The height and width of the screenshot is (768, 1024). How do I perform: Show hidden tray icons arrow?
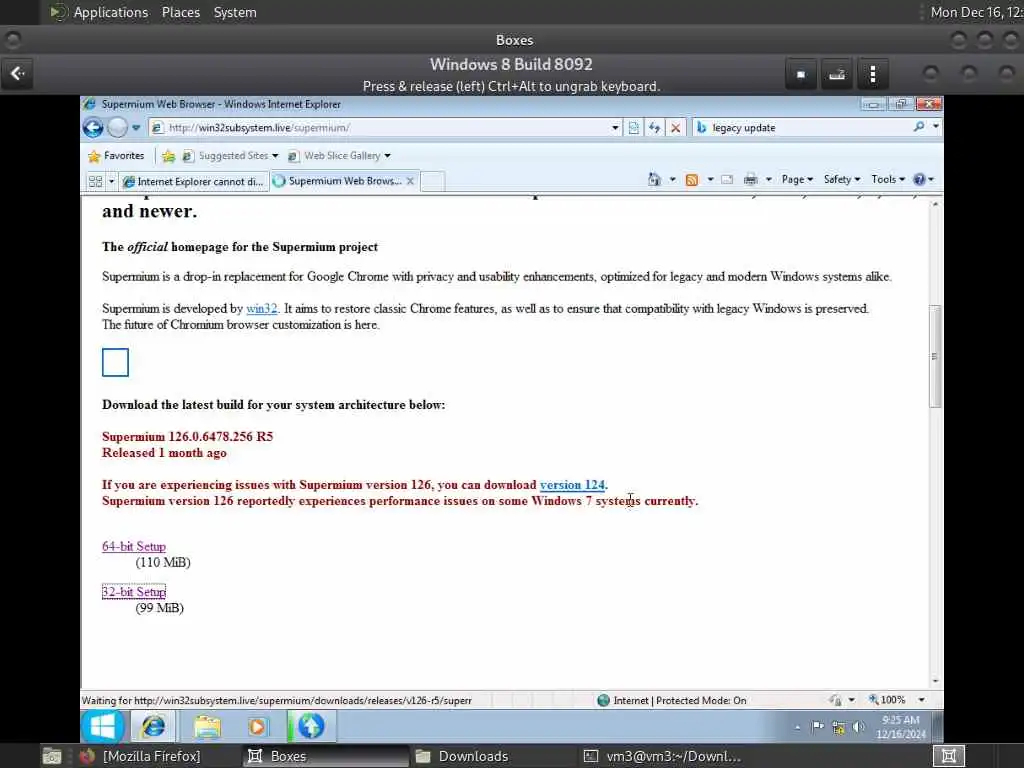pos(797,727)
